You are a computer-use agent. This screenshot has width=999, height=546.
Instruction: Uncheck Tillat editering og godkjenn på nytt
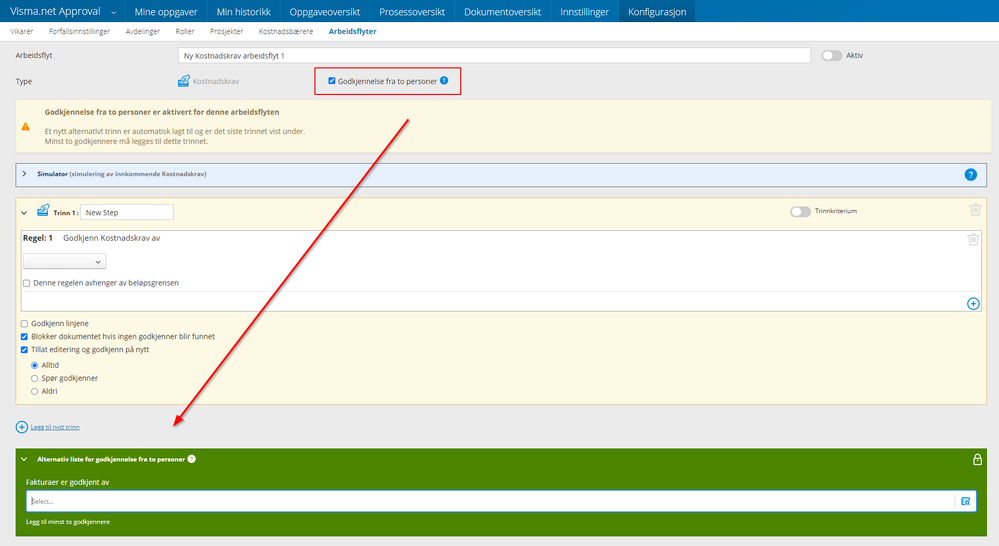(x=24, y=350)
